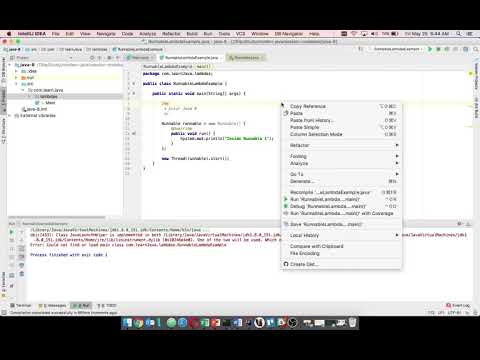Choose Recompile RunnableLambdaExample.java

tap(342, 192)
